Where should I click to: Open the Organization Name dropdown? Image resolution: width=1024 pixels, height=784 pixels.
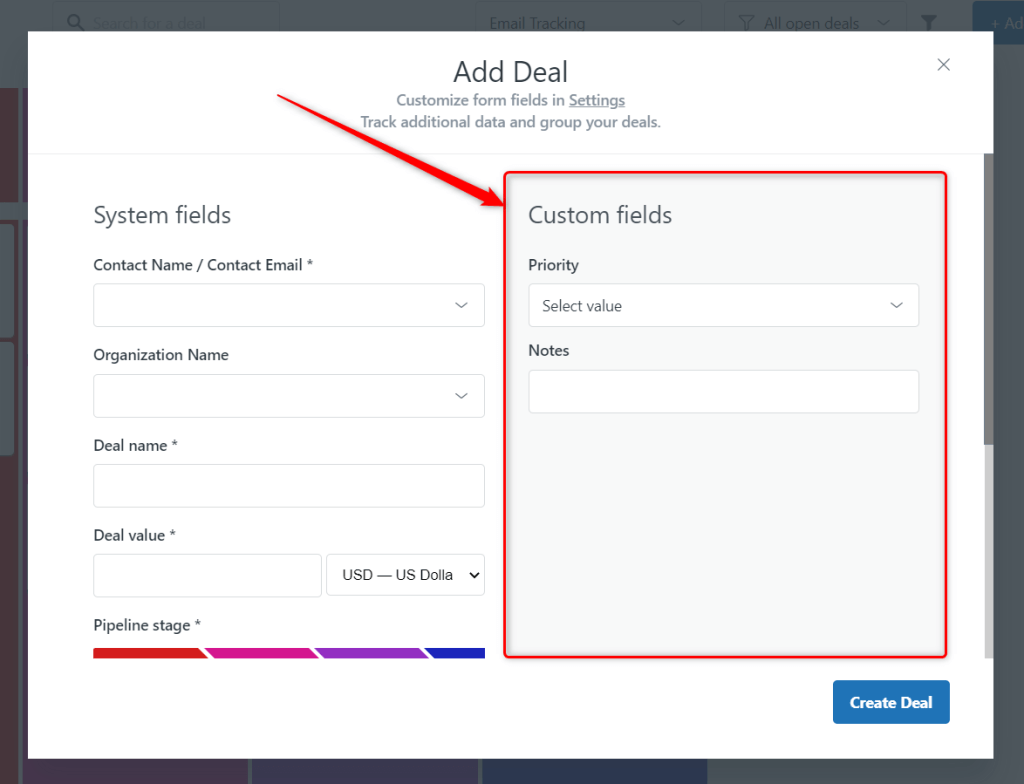(x=288, y=396)
